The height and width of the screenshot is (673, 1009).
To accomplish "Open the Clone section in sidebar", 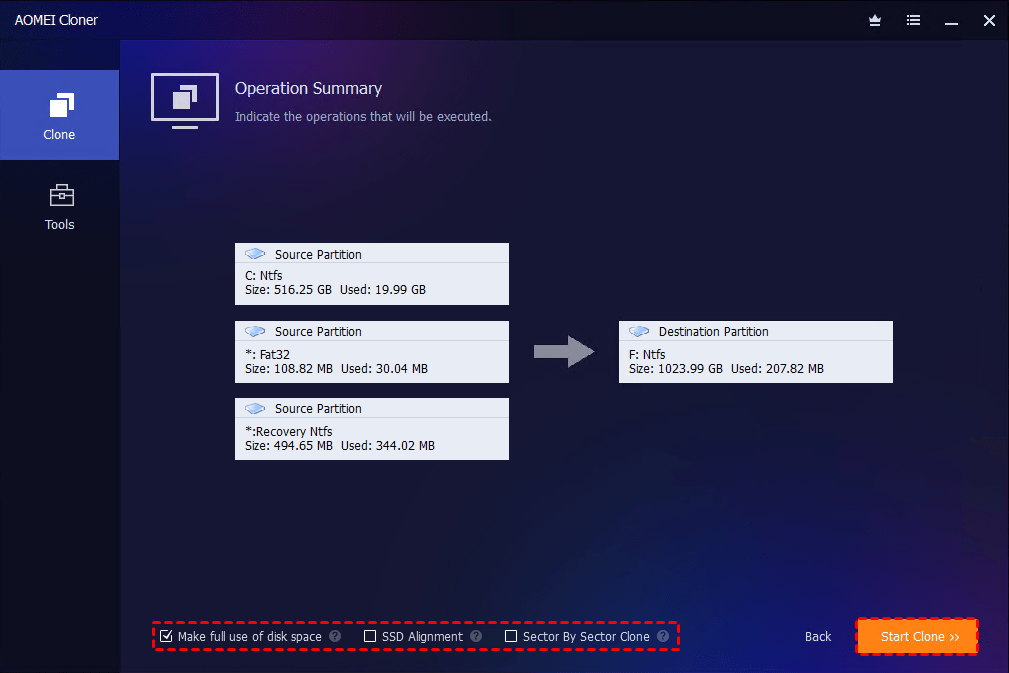I will click(59, 115).
